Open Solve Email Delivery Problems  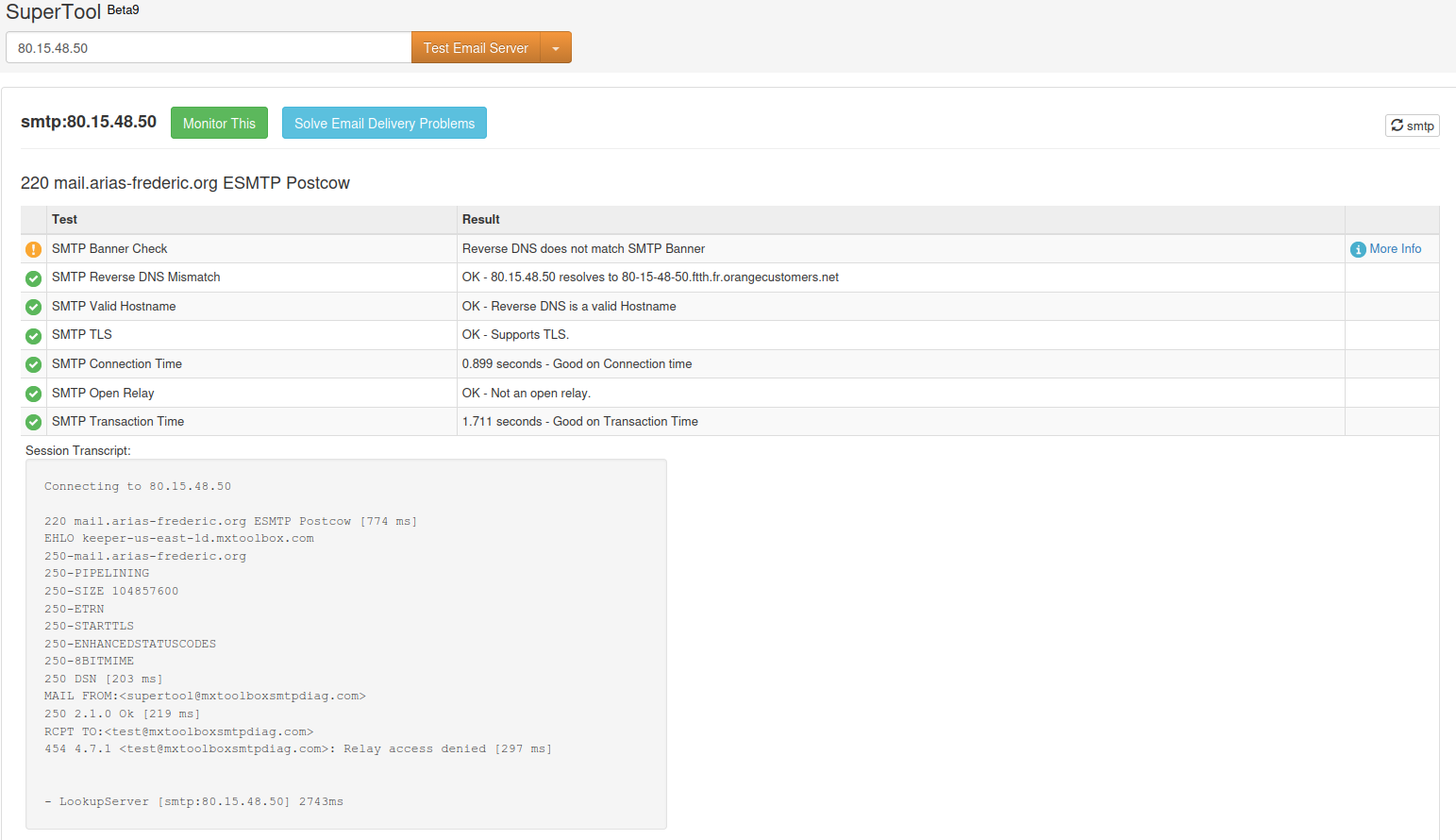384,123
